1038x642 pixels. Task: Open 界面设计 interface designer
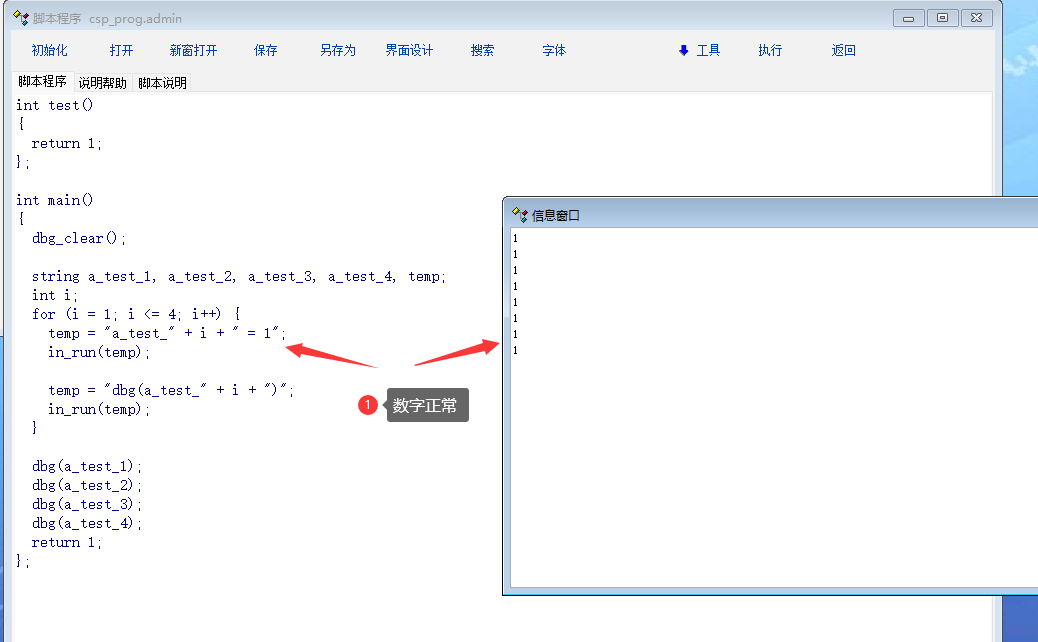(x=410, y=50)
